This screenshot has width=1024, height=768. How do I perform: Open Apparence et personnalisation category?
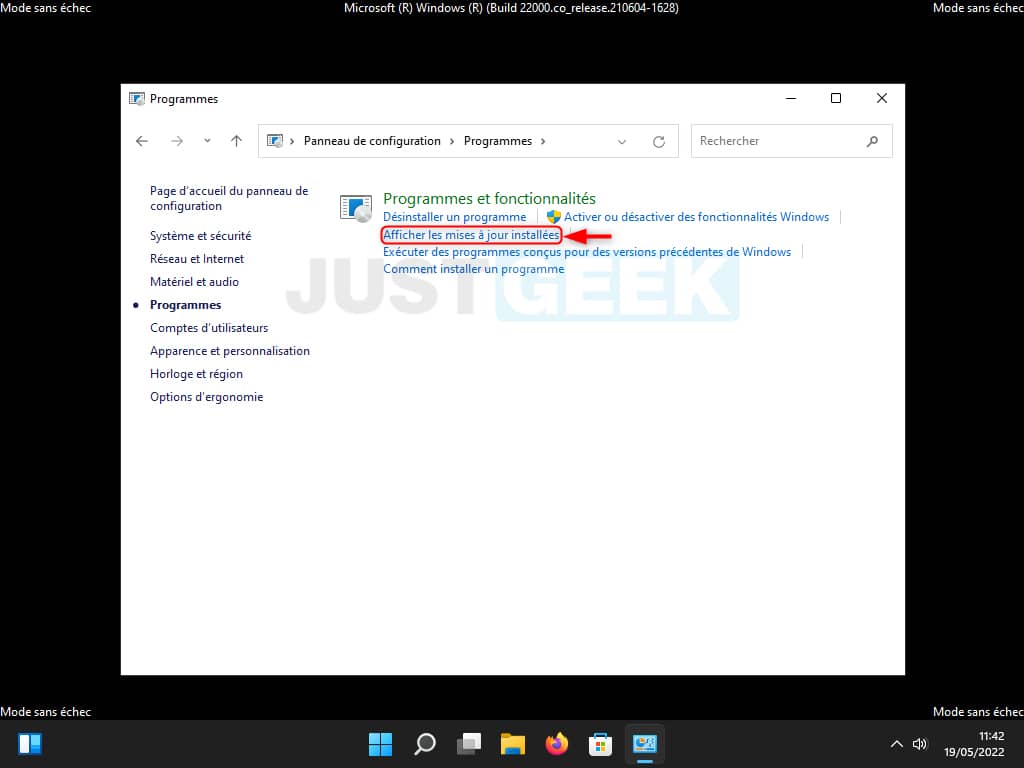pyautogui.click(x=230, y=351)
